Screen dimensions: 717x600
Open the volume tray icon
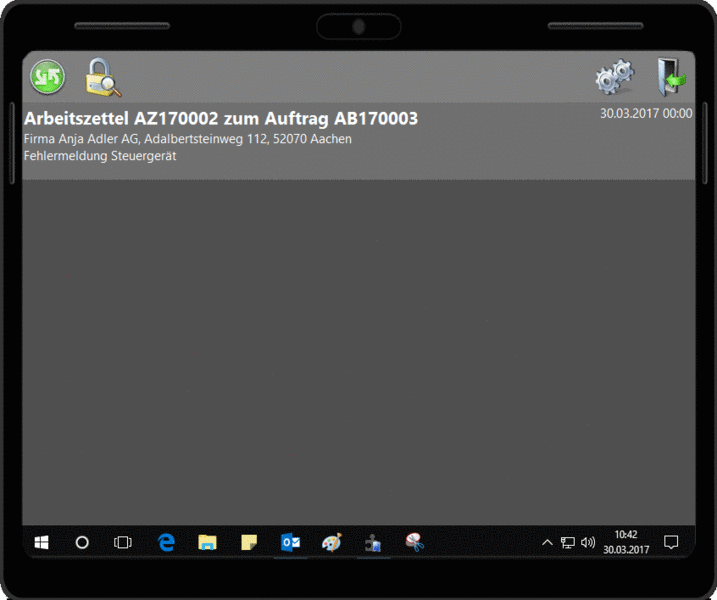(588, 543)
